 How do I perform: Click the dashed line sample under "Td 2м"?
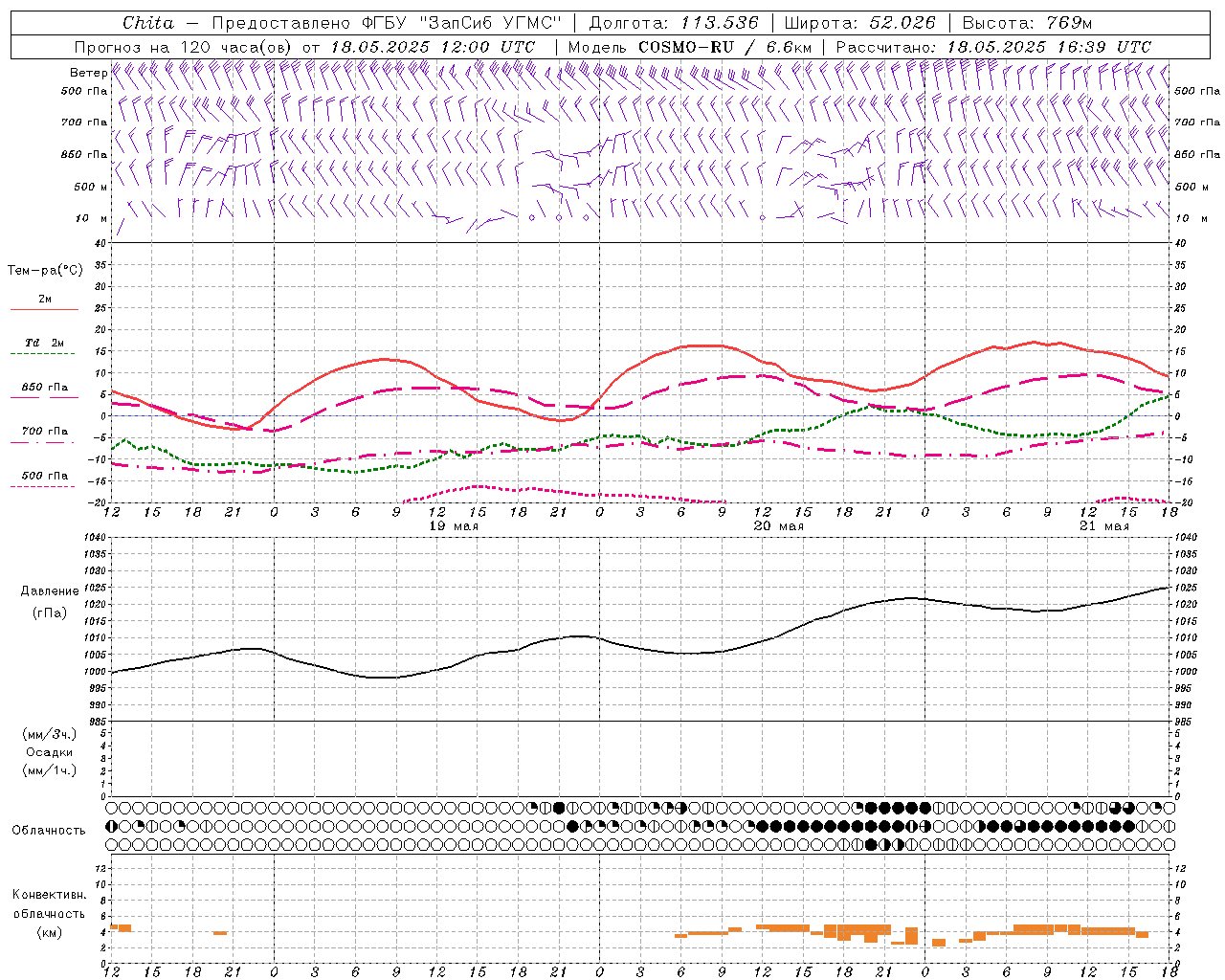click(44, 355)
